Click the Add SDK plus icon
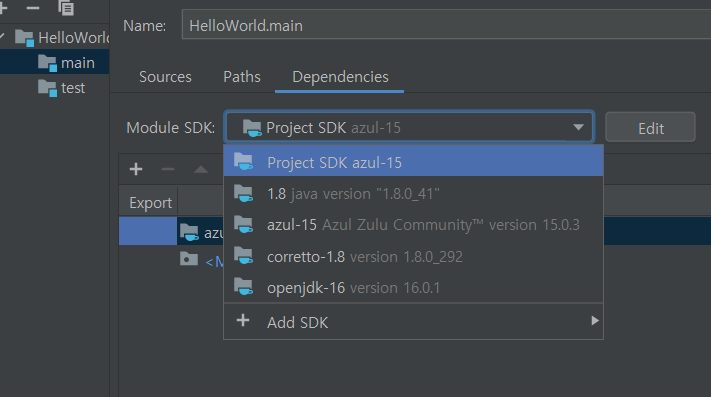This screenshot has width=711, height=397. pyautogui.click(x=243, y=320)
